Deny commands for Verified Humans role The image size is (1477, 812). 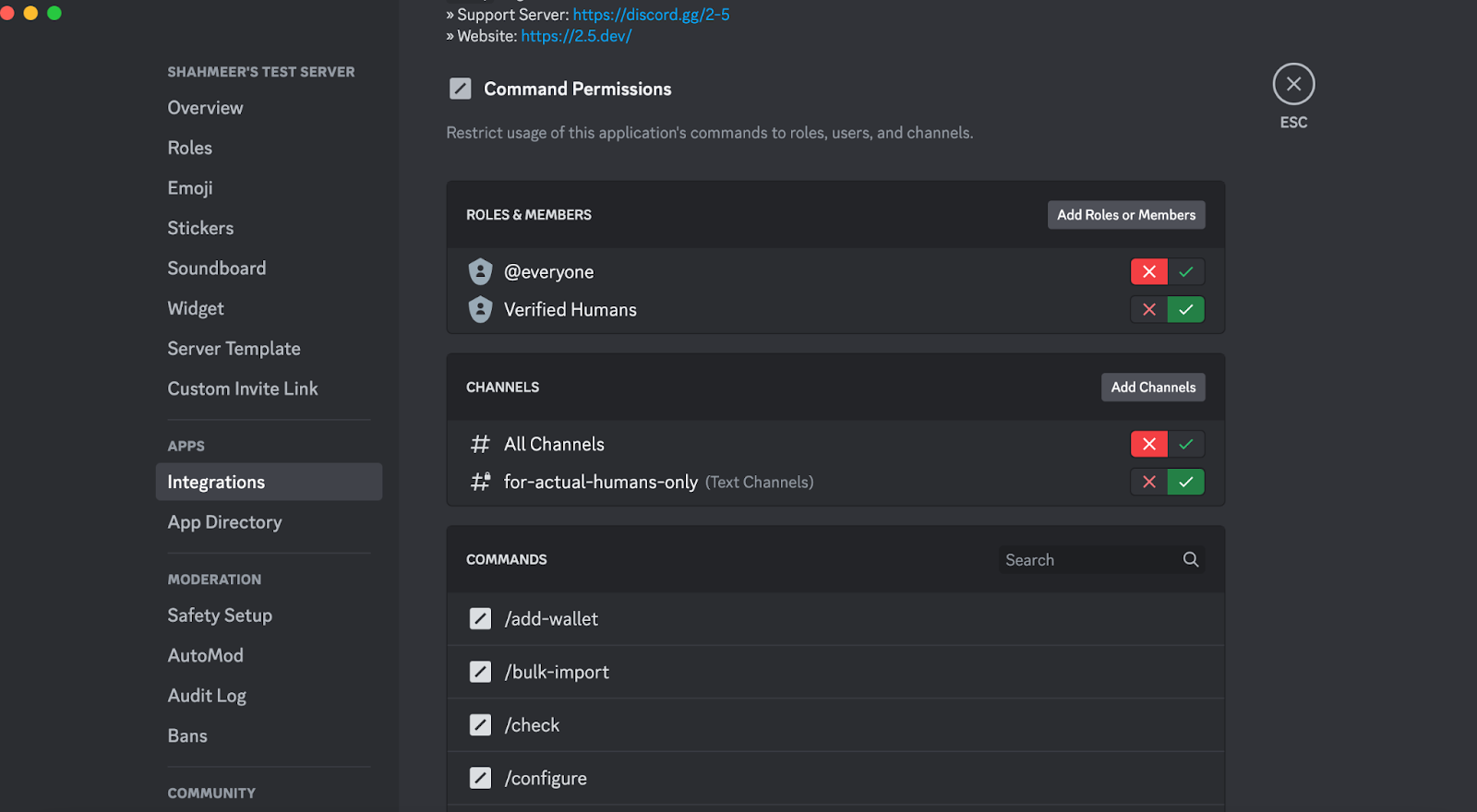(1149, 309)
